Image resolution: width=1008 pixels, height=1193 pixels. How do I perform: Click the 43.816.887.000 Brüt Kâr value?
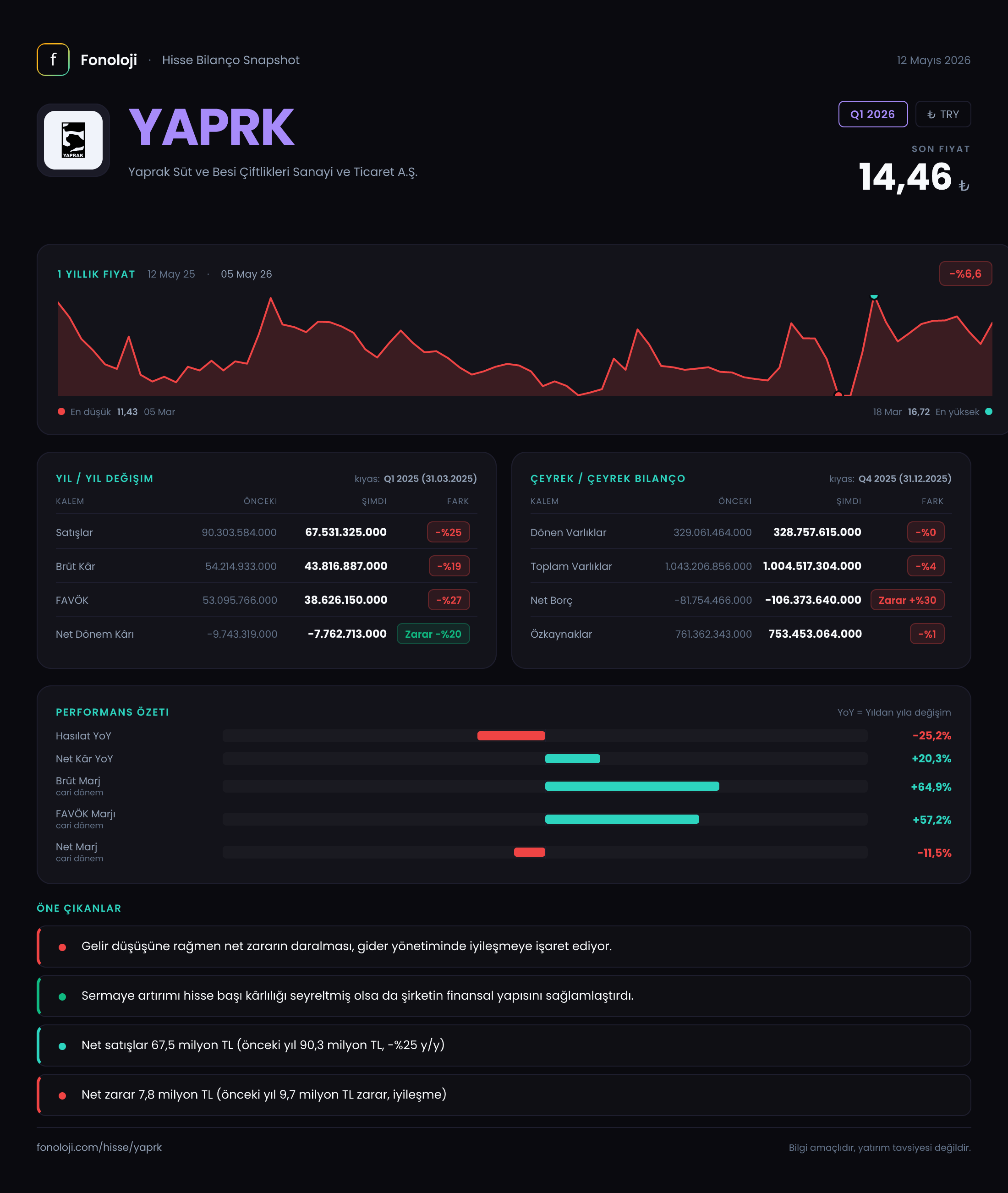(x=346, y=566)
